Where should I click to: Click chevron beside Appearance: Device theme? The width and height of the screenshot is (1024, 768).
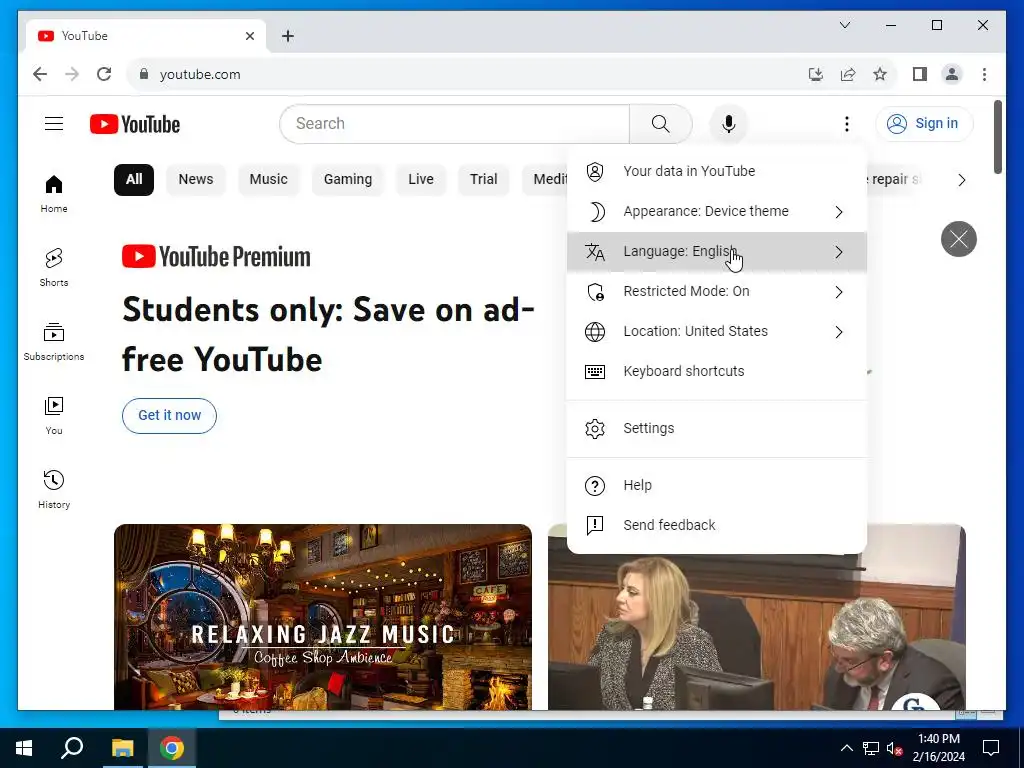[x=839, y=212]
